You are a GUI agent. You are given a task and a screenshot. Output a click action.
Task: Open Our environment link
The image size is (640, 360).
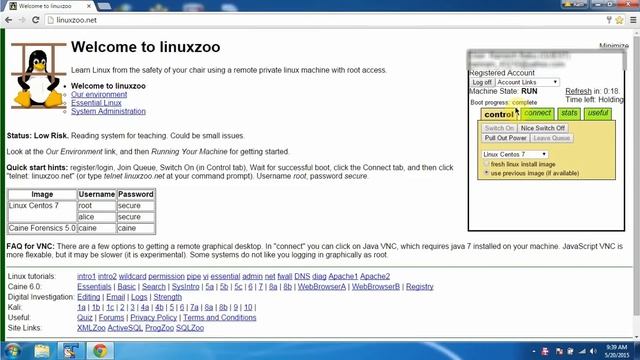point(99,94)
